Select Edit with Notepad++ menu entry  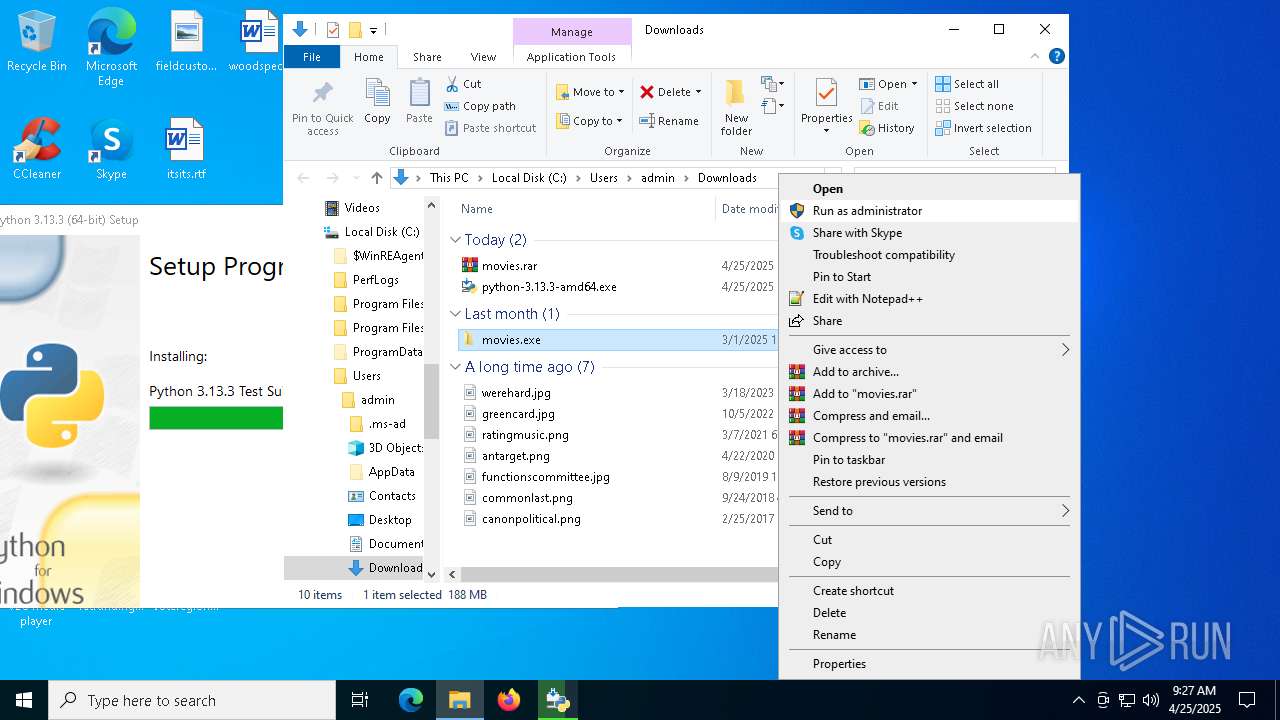coord(929,299)
